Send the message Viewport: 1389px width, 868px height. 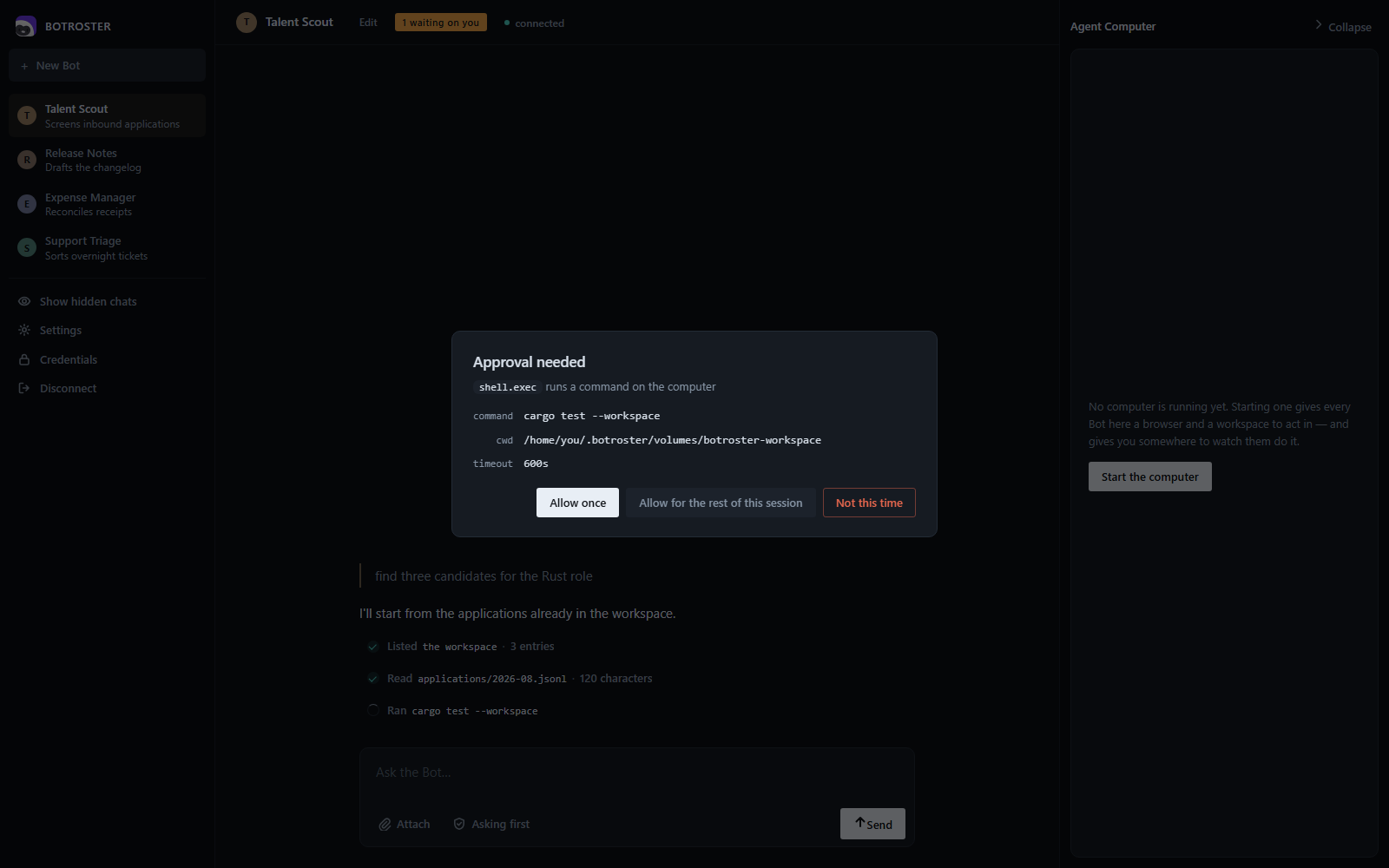(872, 824)
